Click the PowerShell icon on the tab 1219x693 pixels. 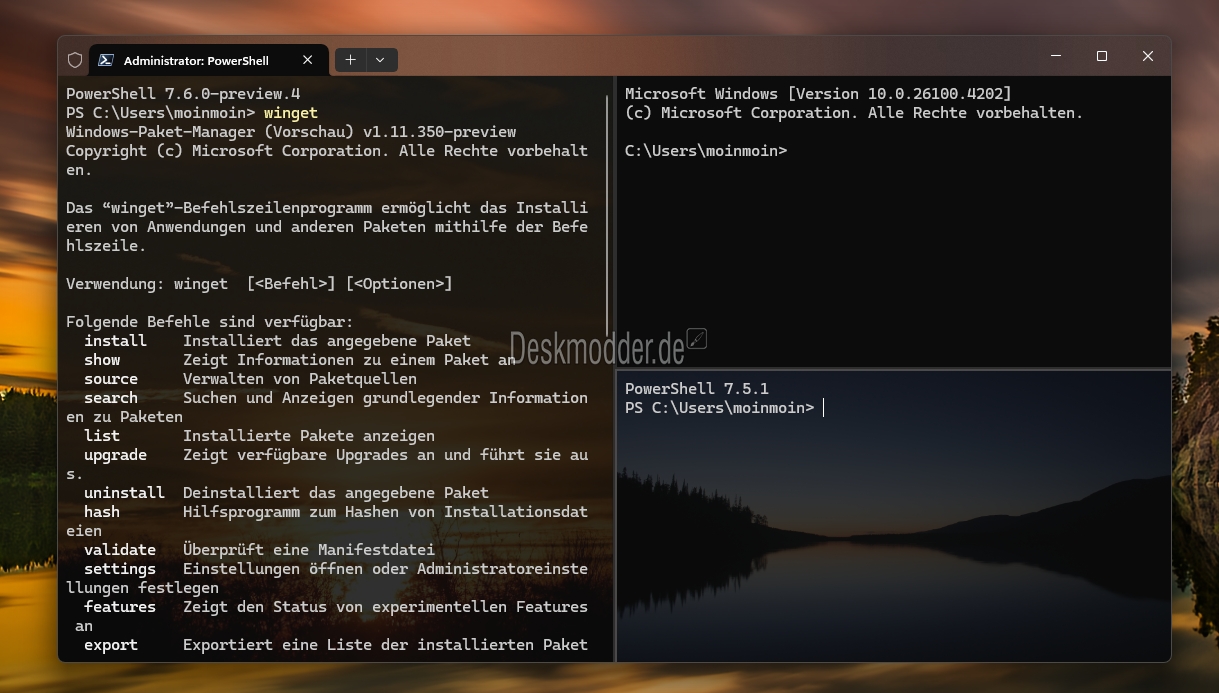106,60
